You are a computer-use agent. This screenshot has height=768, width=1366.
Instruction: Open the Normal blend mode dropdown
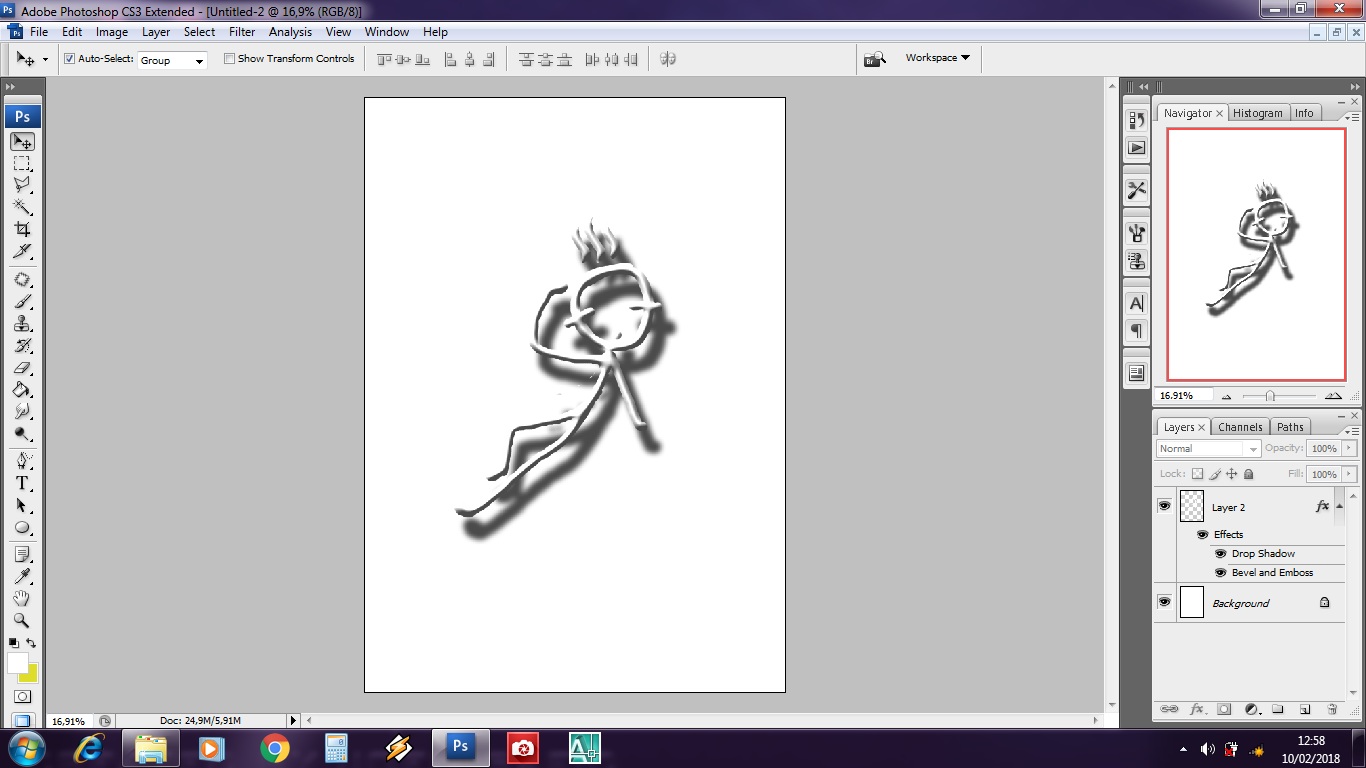[x=1208, y=449]
